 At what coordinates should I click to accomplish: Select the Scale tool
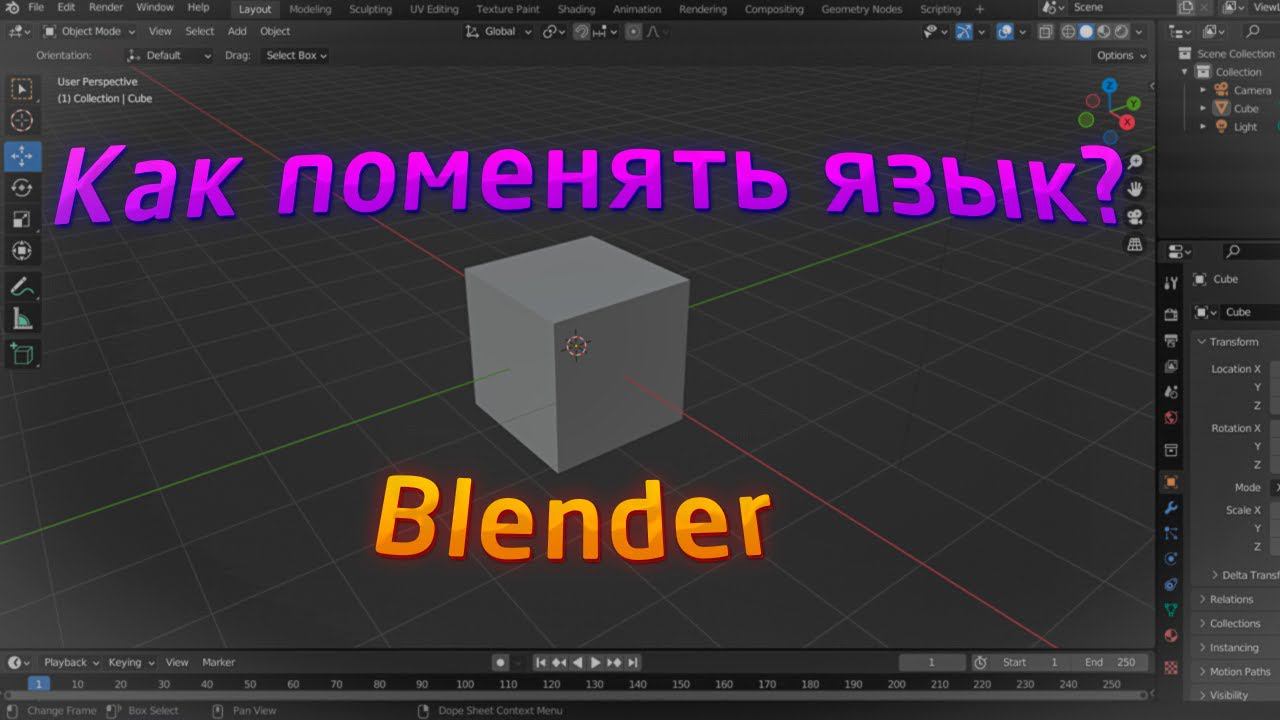pyautogui.click(x=21, y=219)
